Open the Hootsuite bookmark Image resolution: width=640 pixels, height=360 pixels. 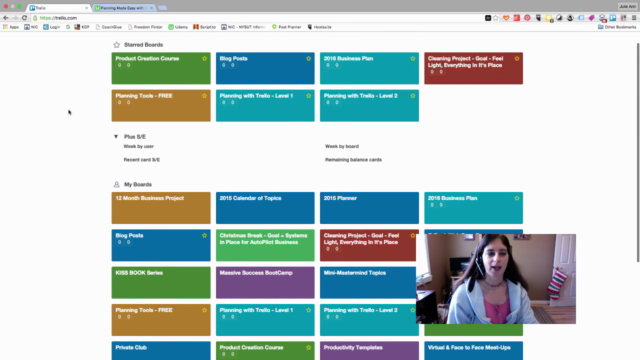point(320,27)
